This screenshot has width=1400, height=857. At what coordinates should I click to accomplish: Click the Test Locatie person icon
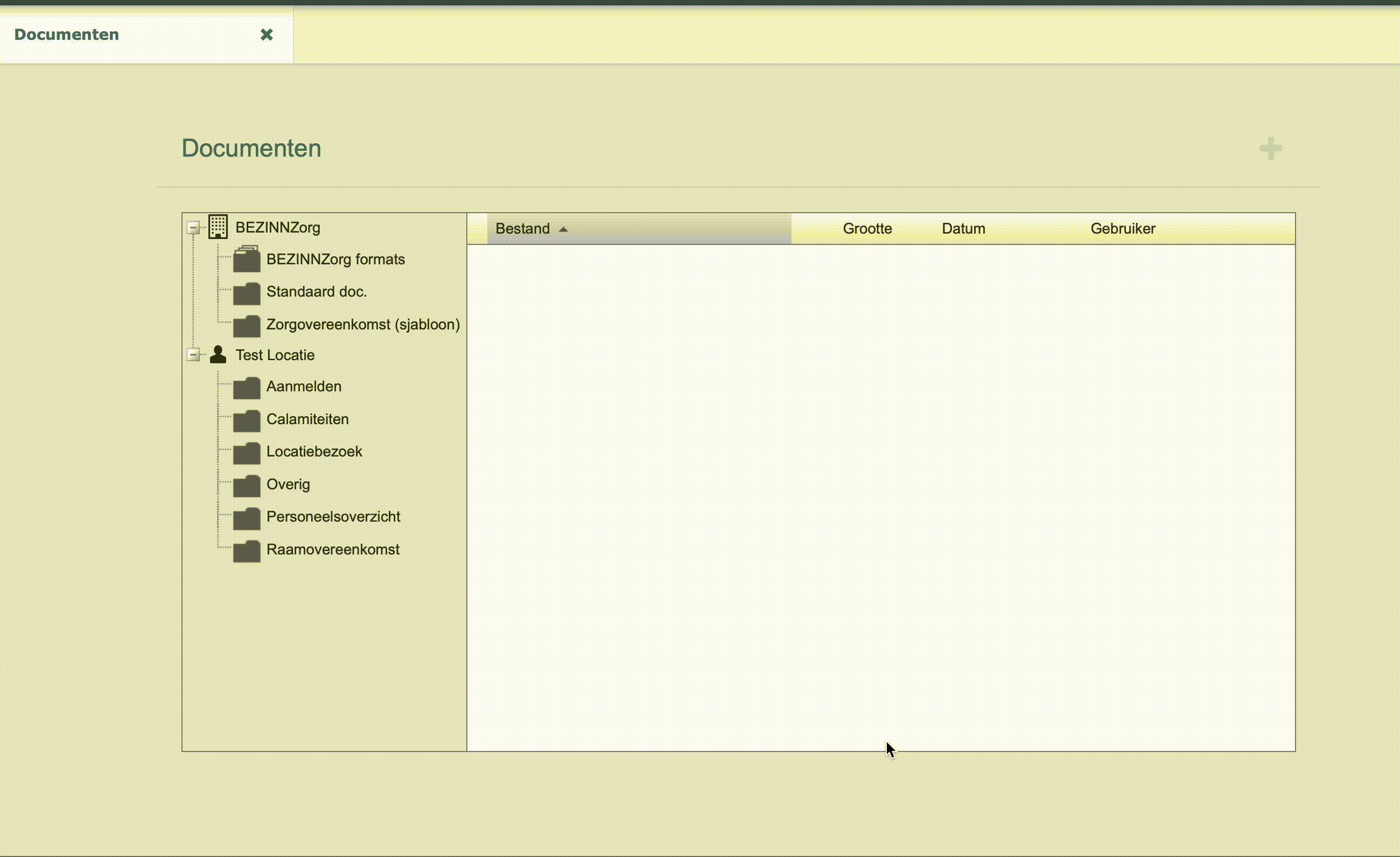218,354
